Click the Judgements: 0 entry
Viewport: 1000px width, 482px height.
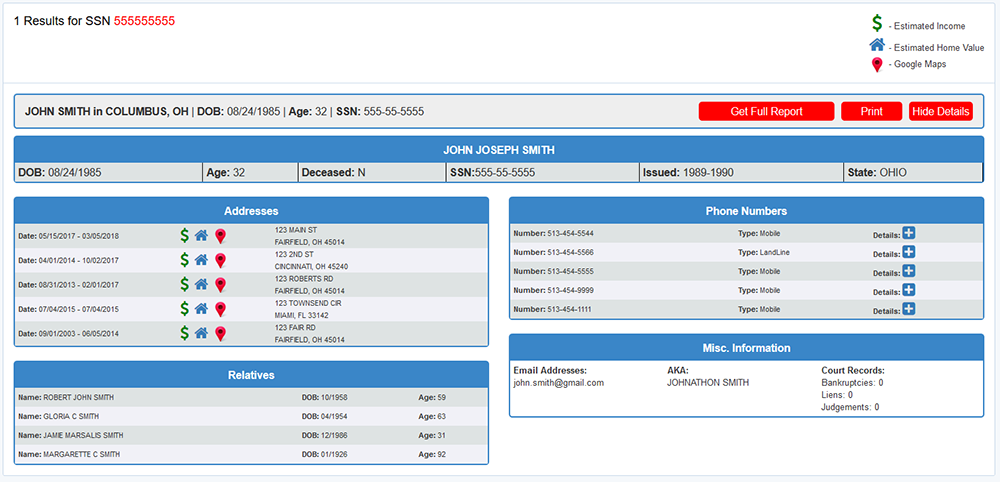[x=850, y=407]
